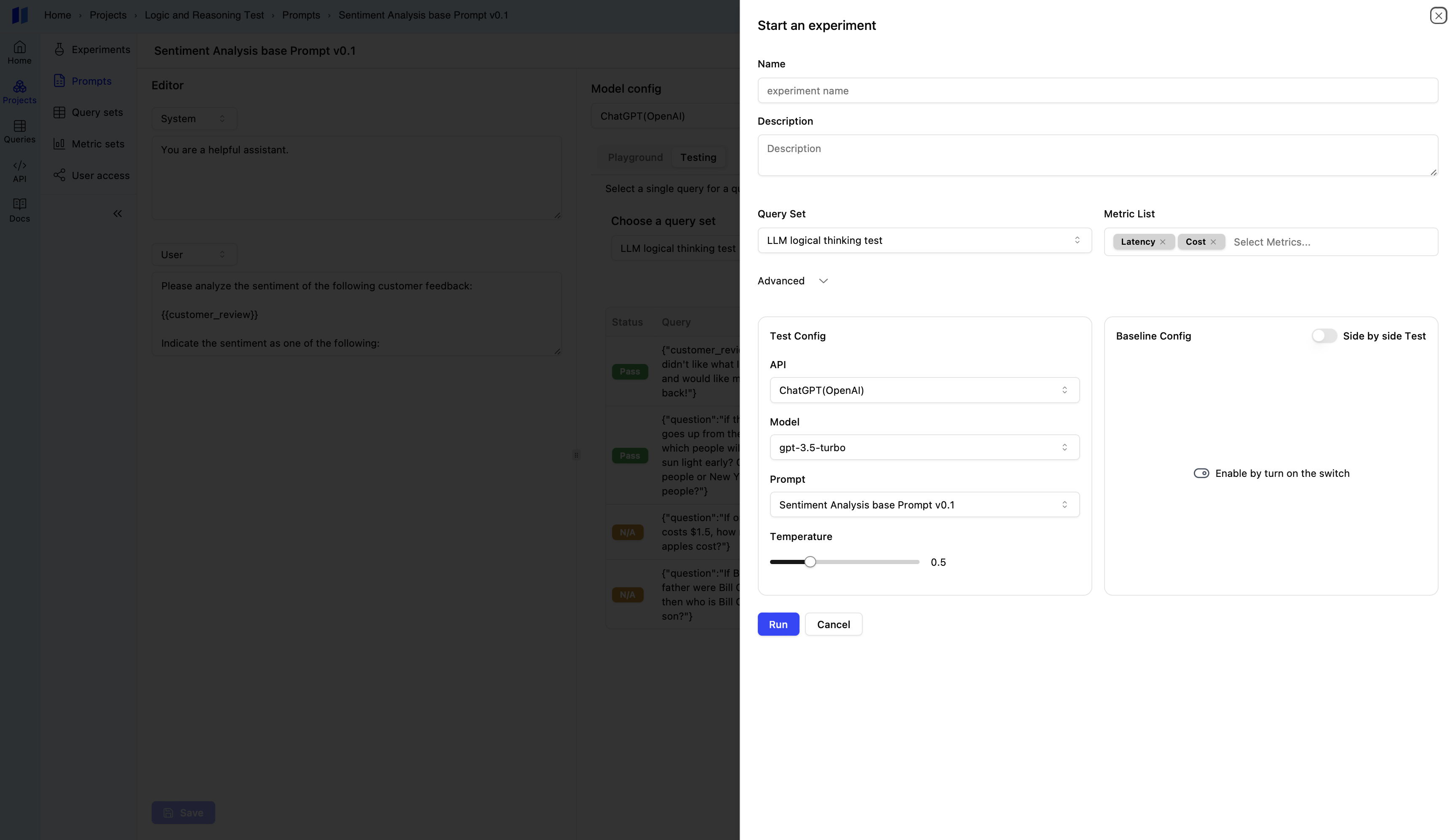
Task: Open the Query Set dropdown
Action: pyautogui.click(x=924, y=241)
